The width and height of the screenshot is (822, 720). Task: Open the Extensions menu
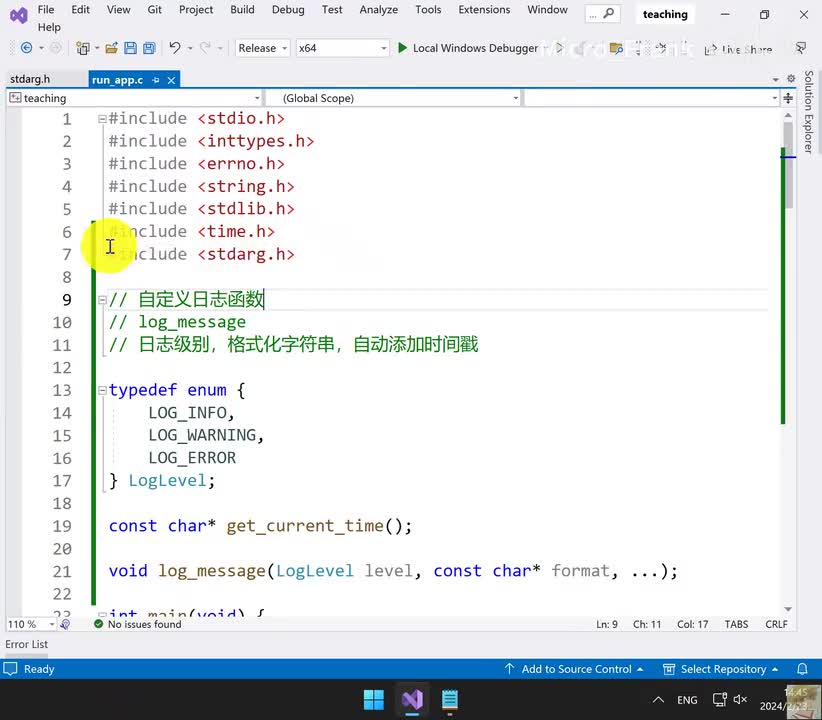pos(484,9)
